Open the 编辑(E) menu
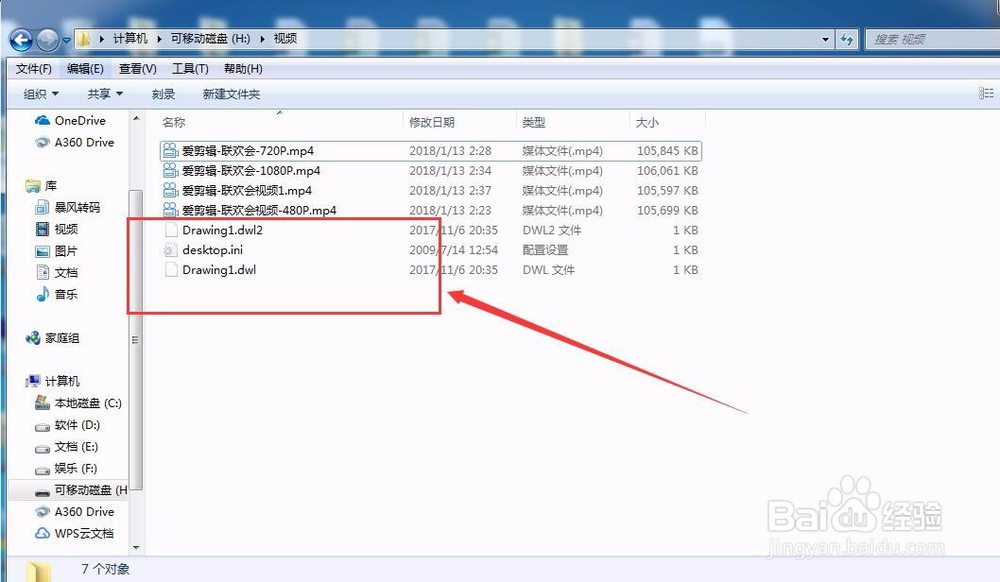Viewport: 1000px width, 582px height. [85, 69]
